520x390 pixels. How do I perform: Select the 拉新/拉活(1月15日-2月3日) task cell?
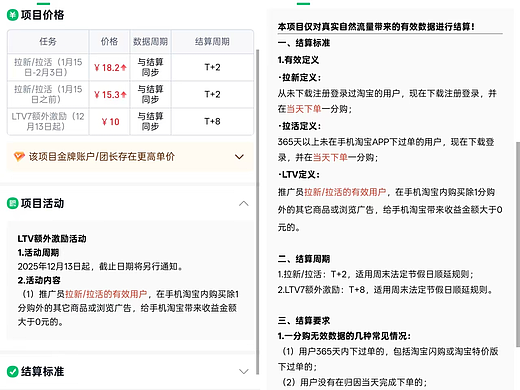point(48,67)
